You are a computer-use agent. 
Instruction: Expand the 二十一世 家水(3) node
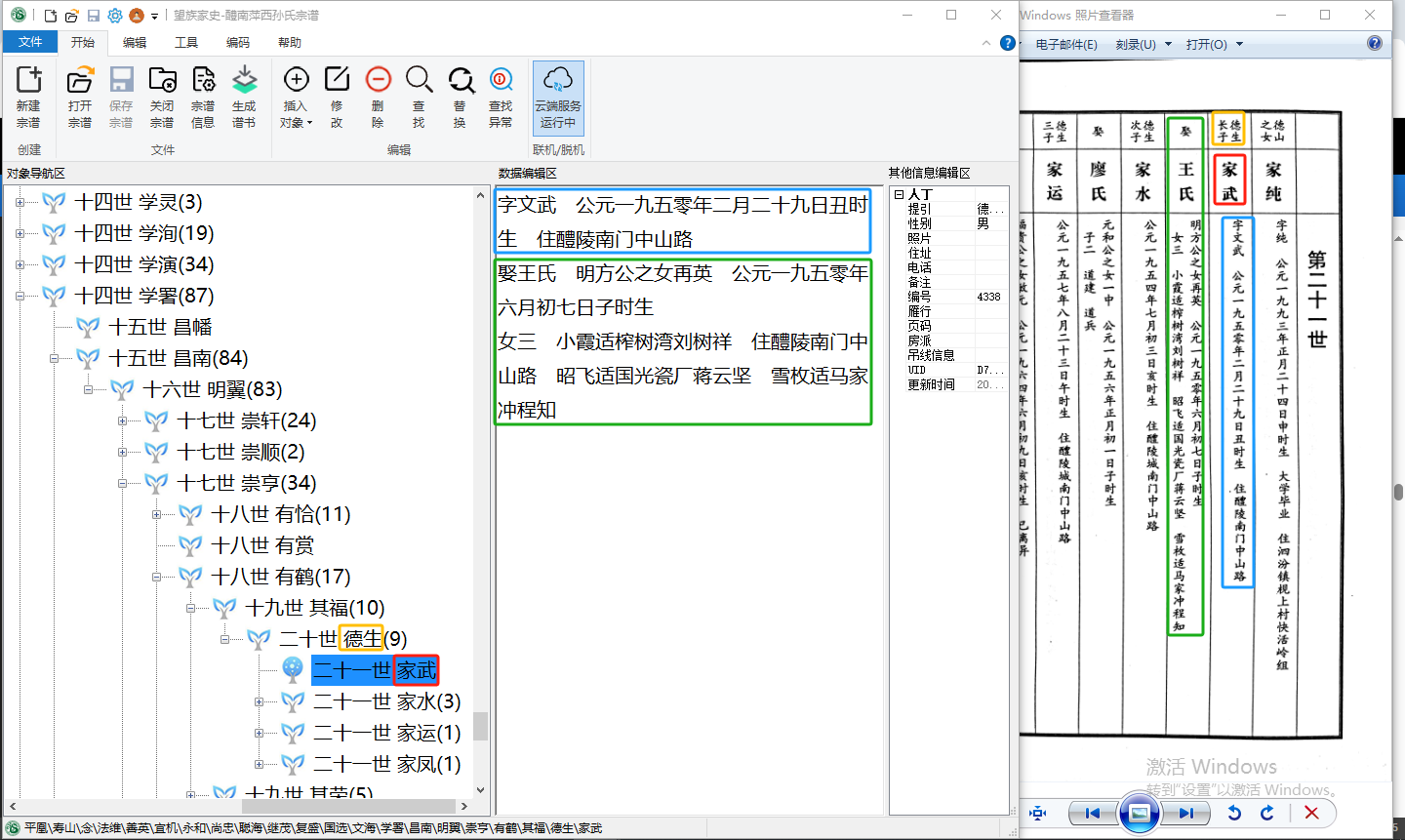pyautogui.click(x=259, y=701)
